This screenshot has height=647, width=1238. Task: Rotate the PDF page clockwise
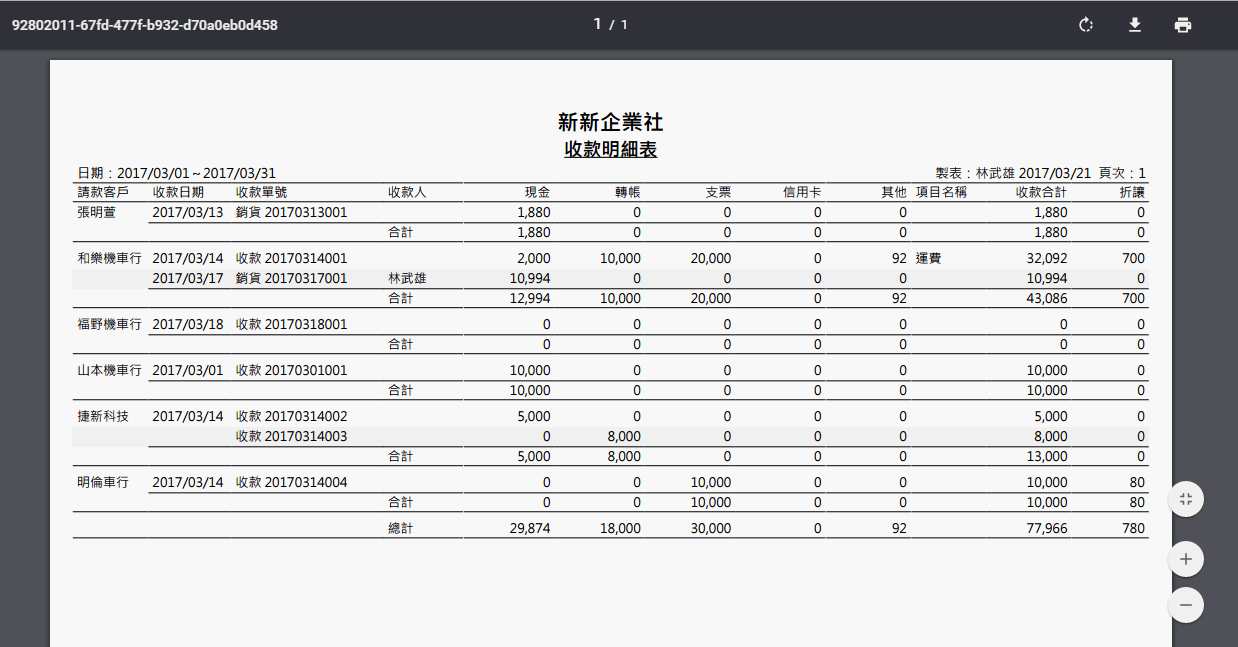(x=1086, y=25)
